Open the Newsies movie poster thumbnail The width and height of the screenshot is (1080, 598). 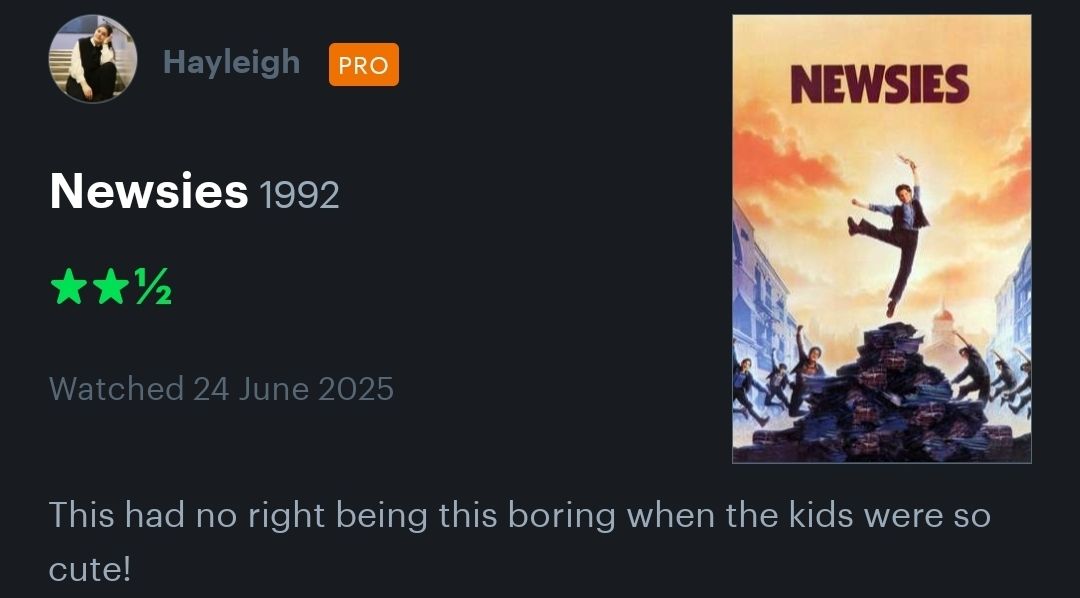881,239
